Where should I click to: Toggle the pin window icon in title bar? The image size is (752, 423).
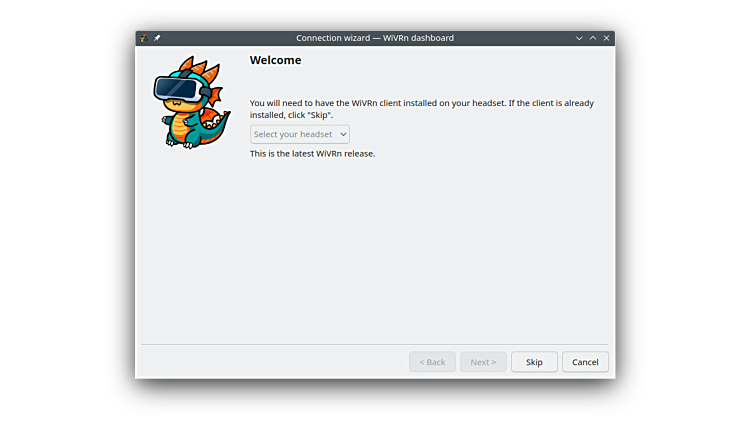[157, 38]
